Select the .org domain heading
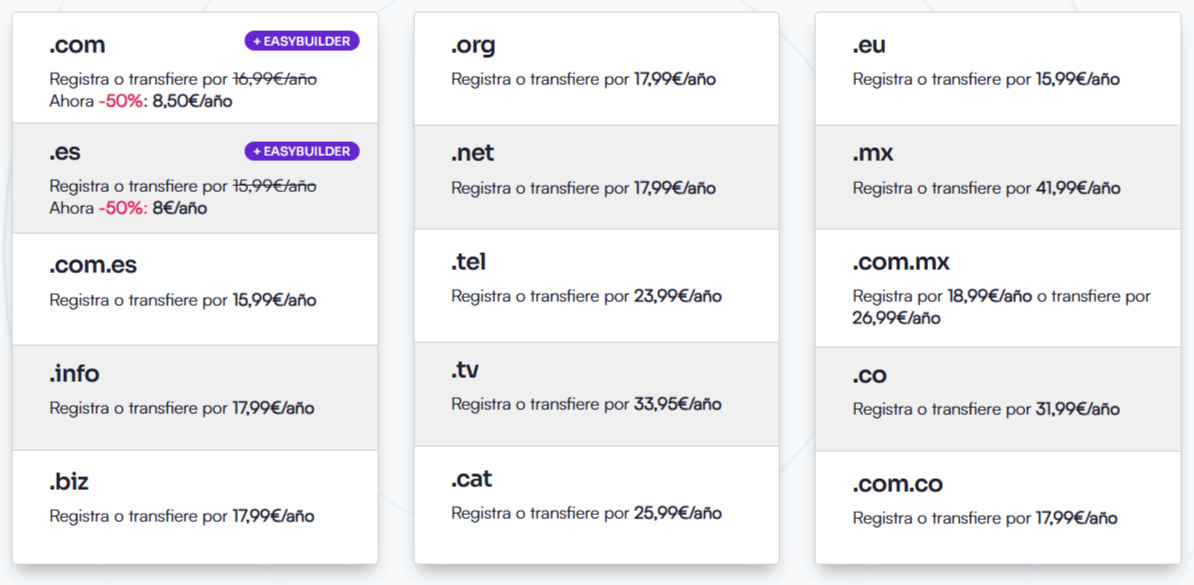 click(473, 45)
